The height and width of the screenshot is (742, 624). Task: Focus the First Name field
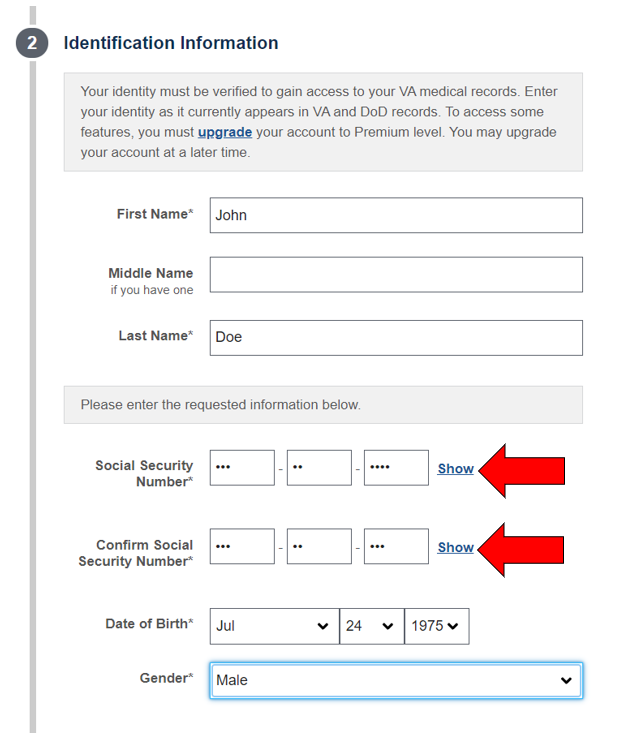396,215
